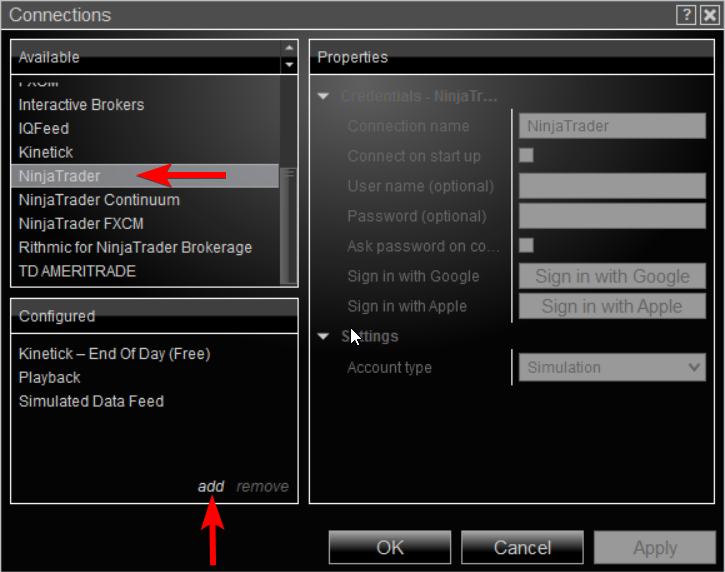
Task: Toggle Connect on start up checkbox
Action: [526, 155]
